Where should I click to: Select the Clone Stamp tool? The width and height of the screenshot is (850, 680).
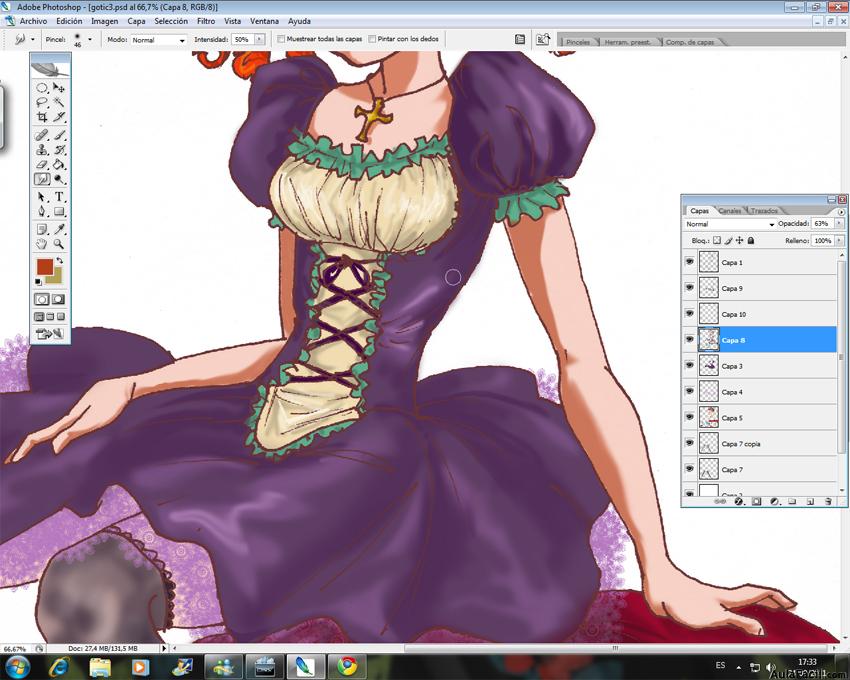pyautogui.click(x=42, y=150)
